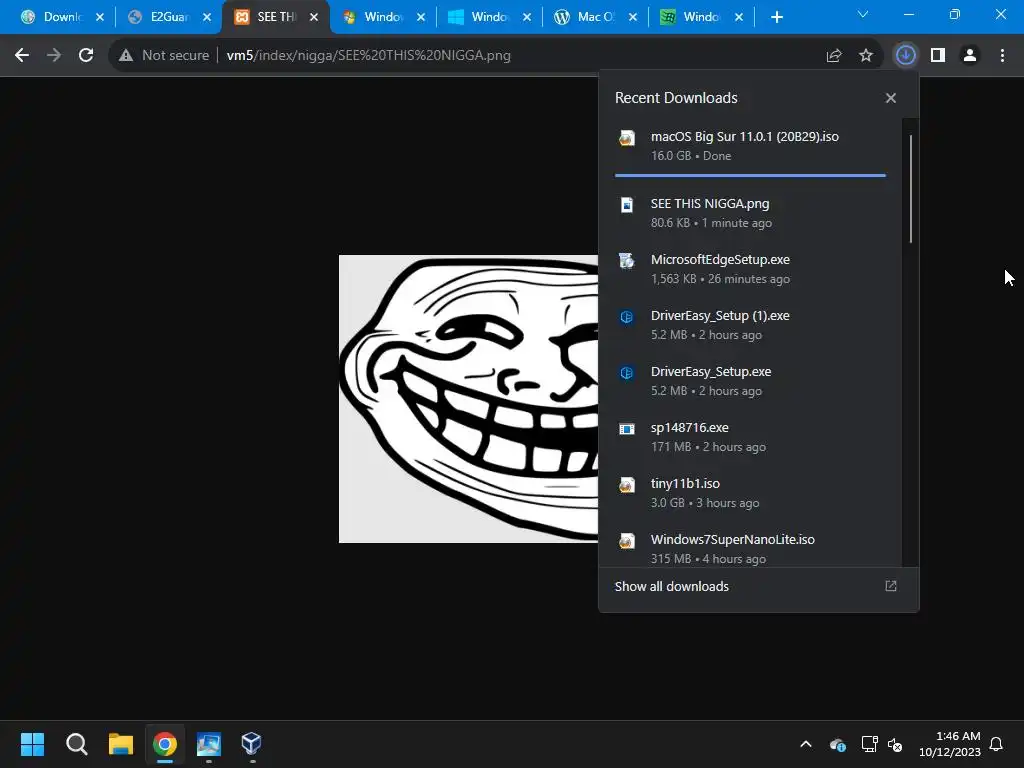The height and width of the screenshot is (768, 1024).
Task: Open Windows7SuperNanoLite.iso download
Action: [750, 547]
